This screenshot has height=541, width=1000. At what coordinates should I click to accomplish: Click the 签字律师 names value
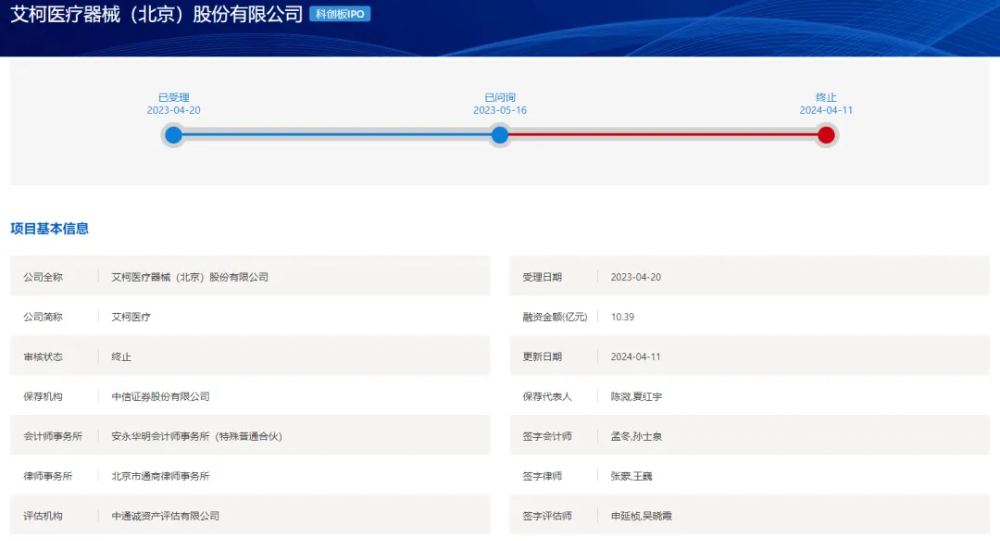pos(631,476)
